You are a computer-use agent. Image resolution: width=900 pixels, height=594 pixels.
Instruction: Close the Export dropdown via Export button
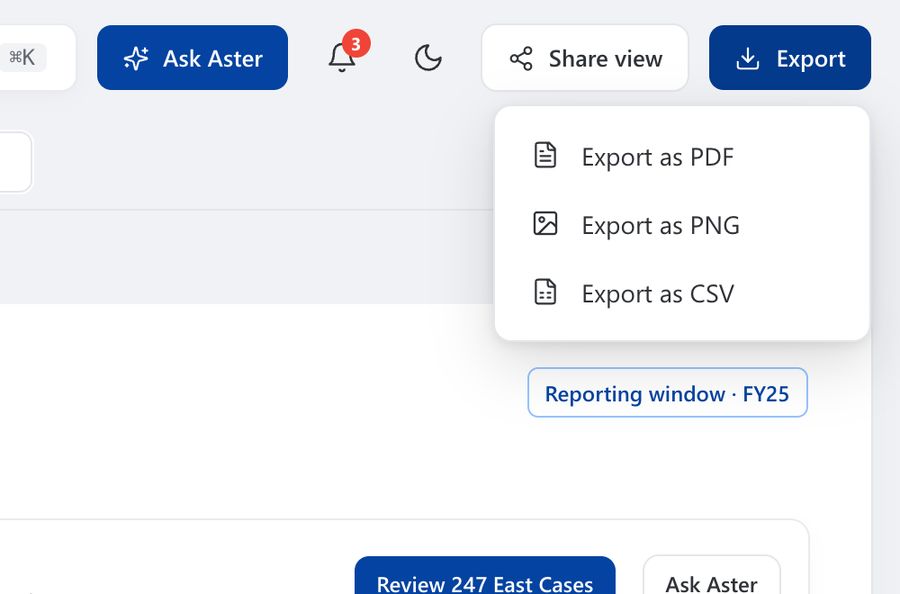click(x=790, y=58)
